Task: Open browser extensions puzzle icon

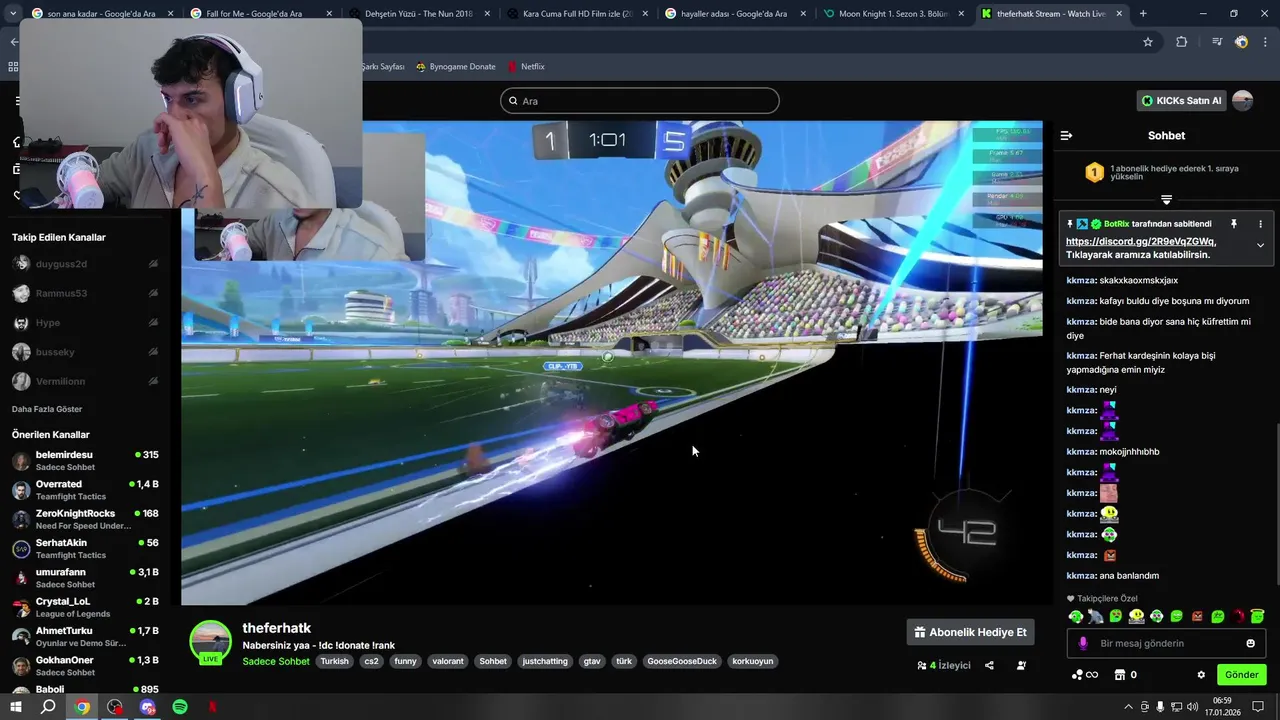Action: [1181, 42]
